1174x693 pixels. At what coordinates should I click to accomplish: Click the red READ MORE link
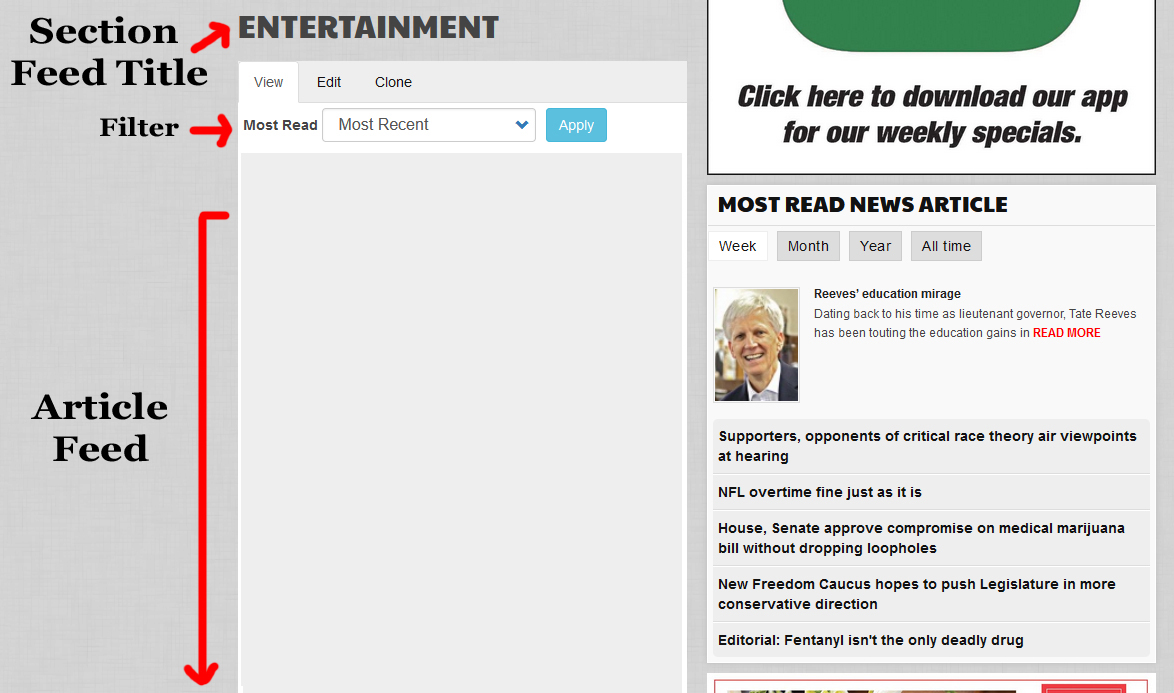(1066, 333)
